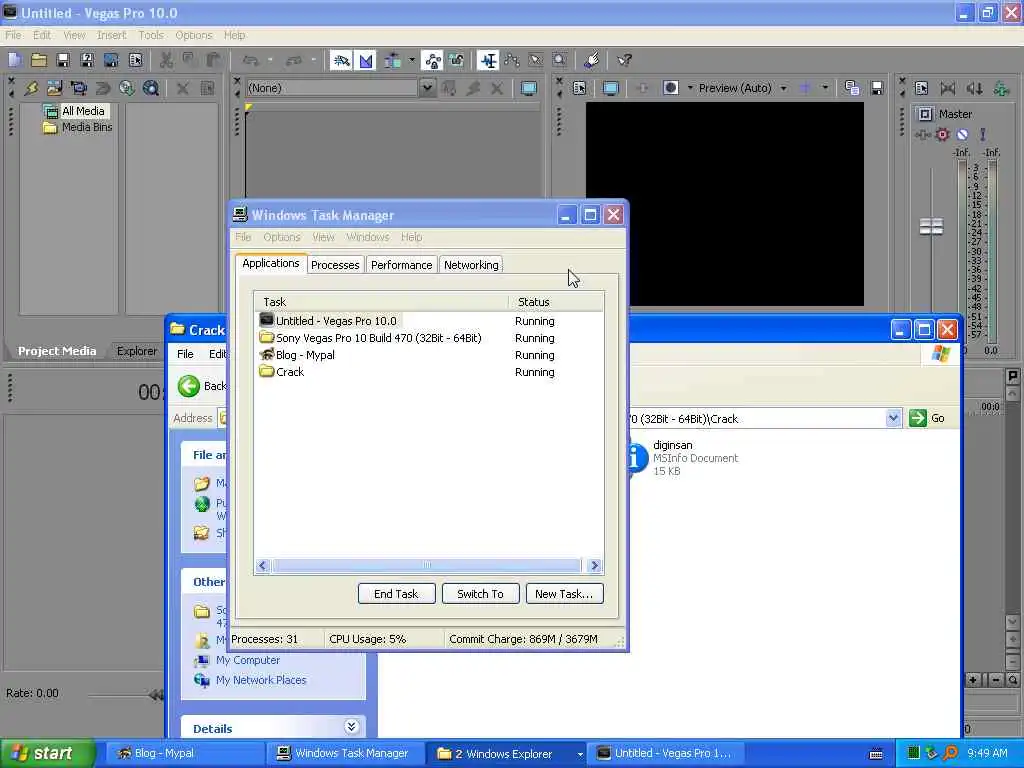1024x768 pixels.
Task: Adjust the Master volume fader
Action: tap(931, 227)
